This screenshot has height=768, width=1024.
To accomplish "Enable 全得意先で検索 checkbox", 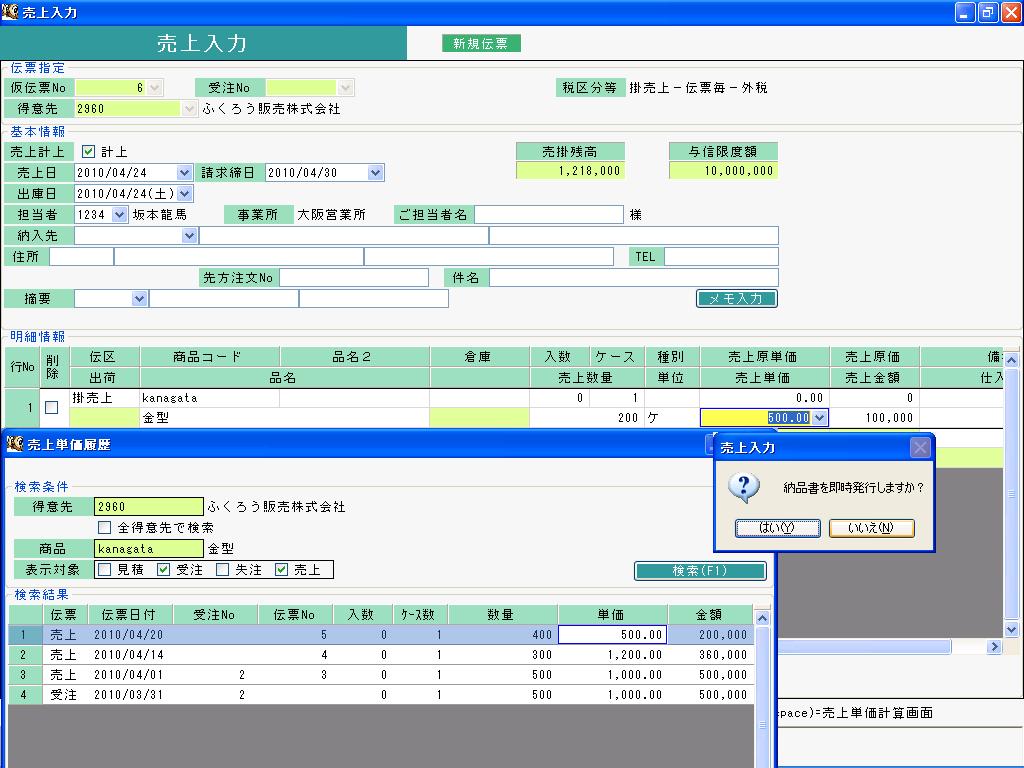I will point(104,527).
